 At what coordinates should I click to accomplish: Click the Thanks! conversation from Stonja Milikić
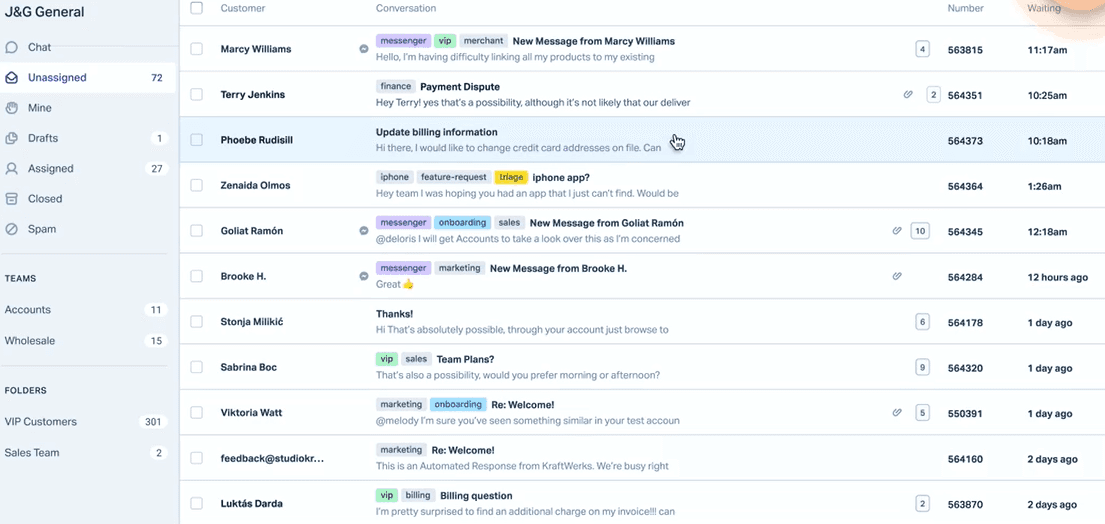[395, 314]
